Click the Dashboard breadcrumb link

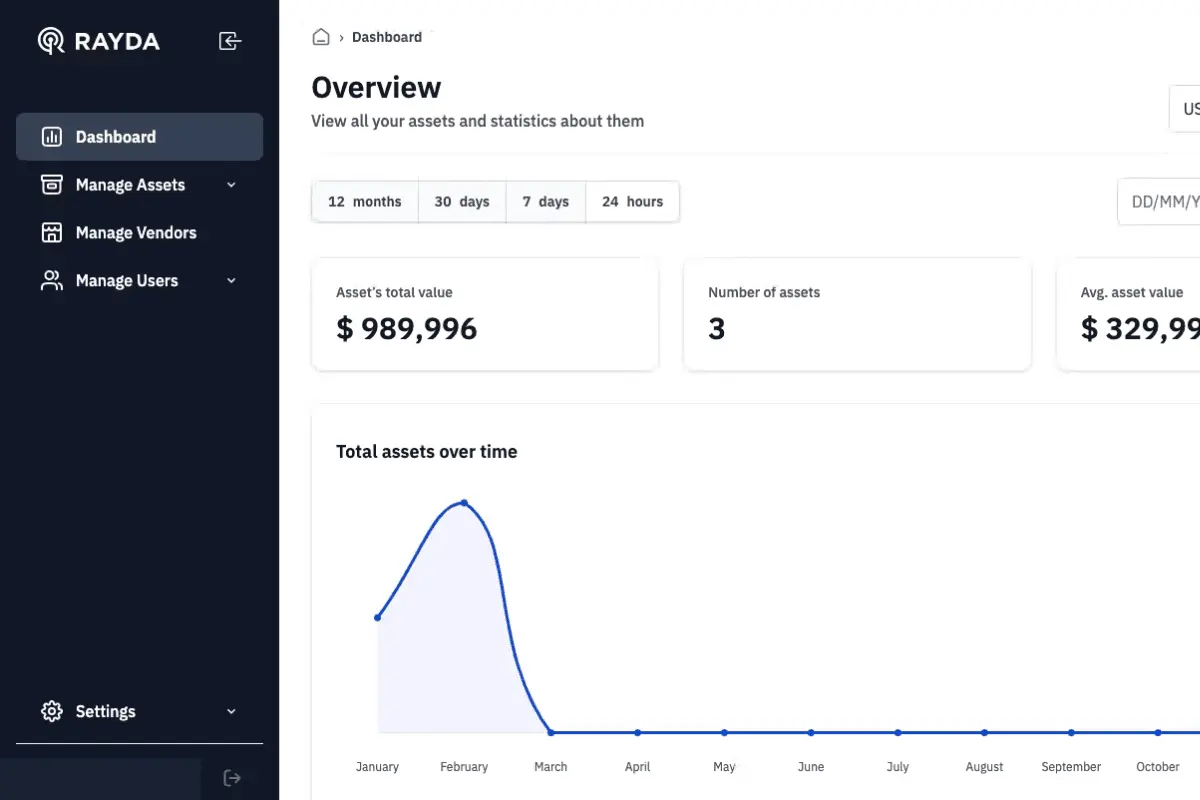387,37
